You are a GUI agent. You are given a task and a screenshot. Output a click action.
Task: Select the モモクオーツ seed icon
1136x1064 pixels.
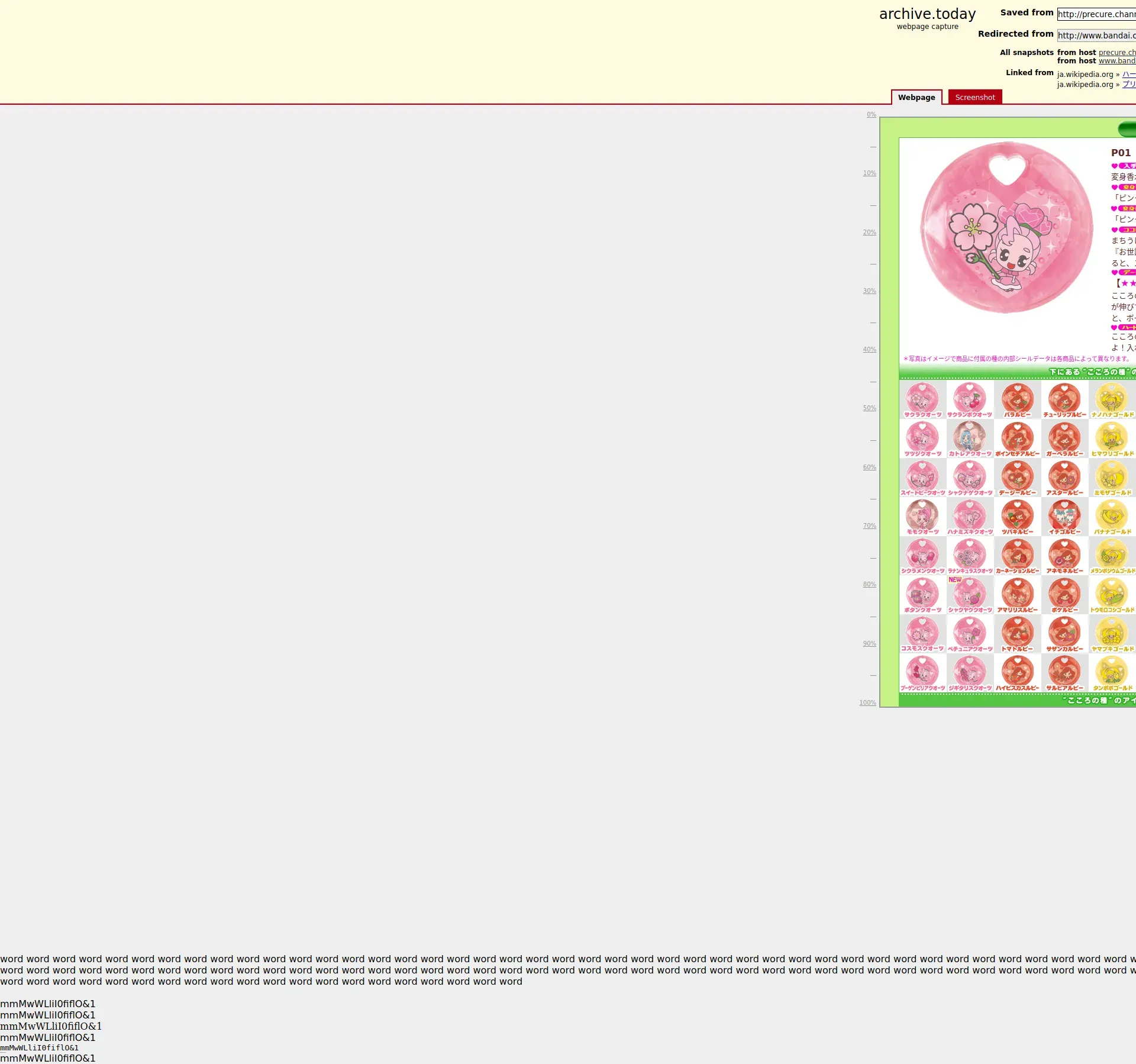922,515
